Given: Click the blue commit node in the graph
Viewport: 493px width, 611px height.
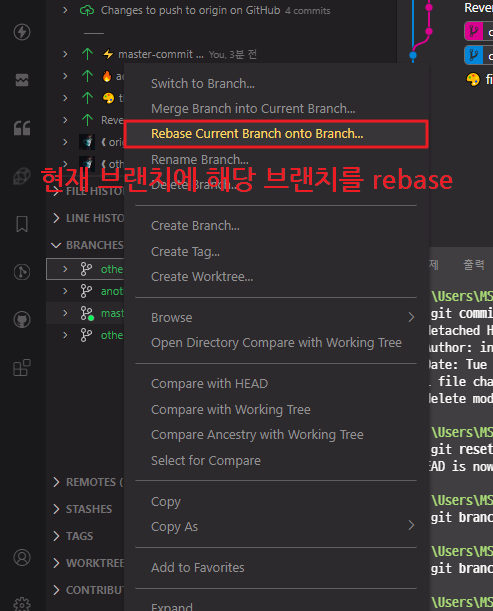Looking at the screenshot, I should (x=413, y=55).
